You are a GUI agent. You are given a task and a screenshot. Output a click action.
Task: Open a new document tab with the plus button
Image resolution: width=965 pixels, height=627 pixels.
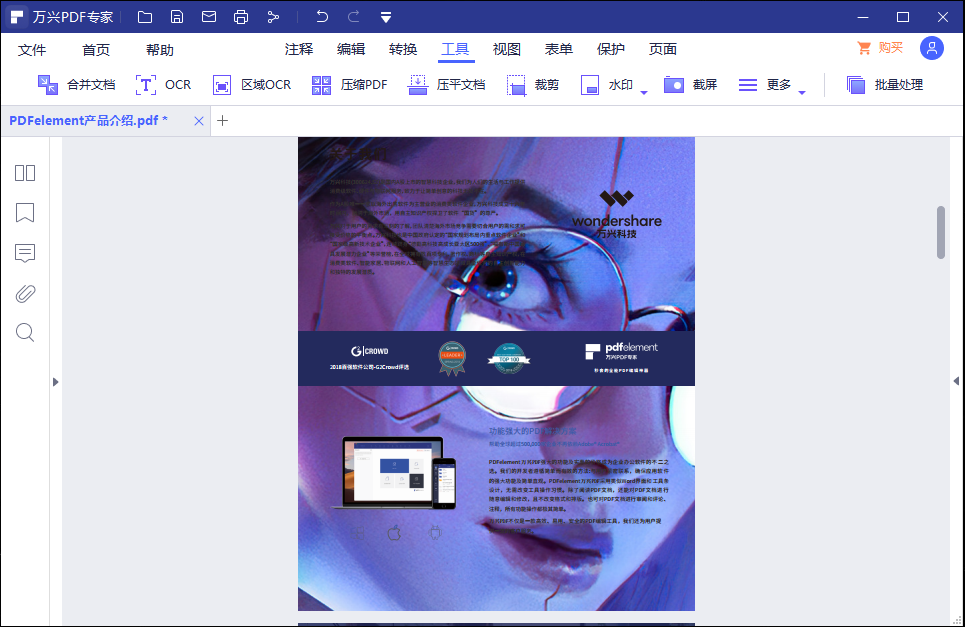click(x=223, y=120)
